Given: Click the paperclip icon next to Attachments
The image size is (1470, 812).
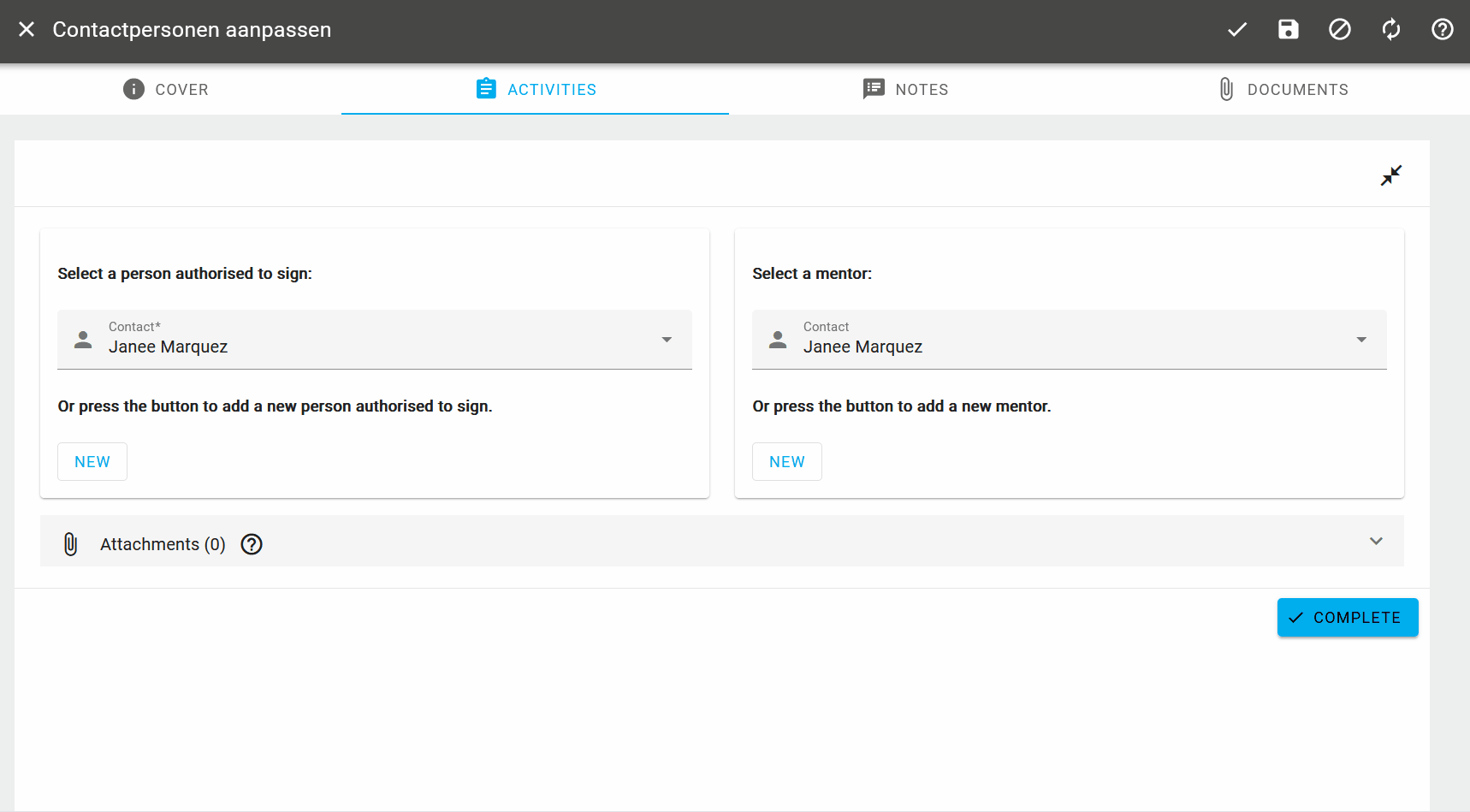Looking at the screenshot, I should [x=70, y=543].
